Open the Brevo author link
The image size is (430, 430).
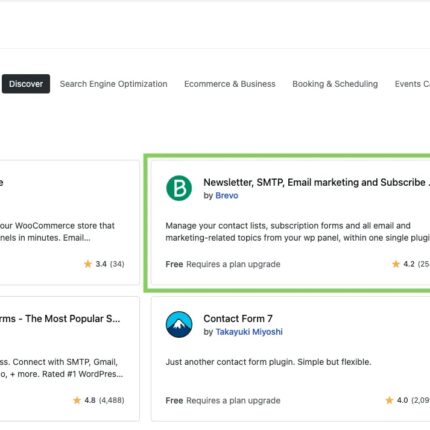(x=227, y=195)
